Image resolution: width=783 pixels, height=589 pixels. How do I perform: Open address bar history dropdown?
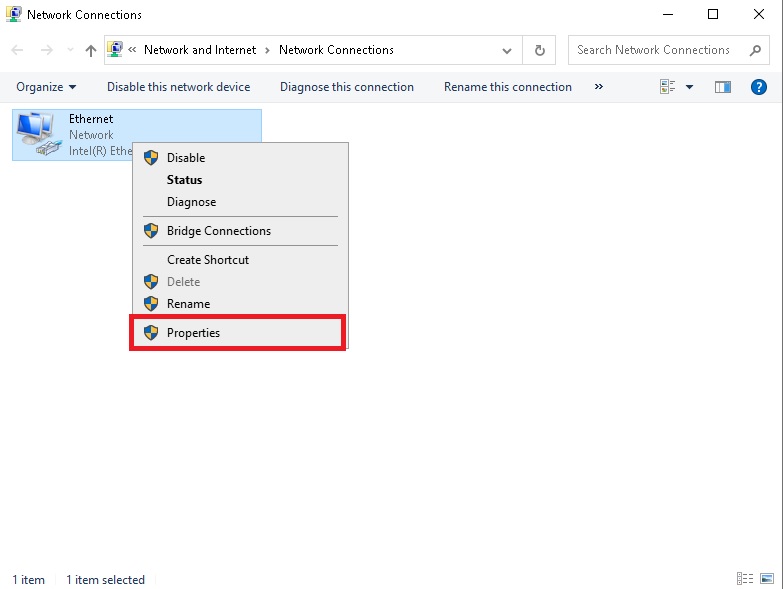tap(508, 50)
